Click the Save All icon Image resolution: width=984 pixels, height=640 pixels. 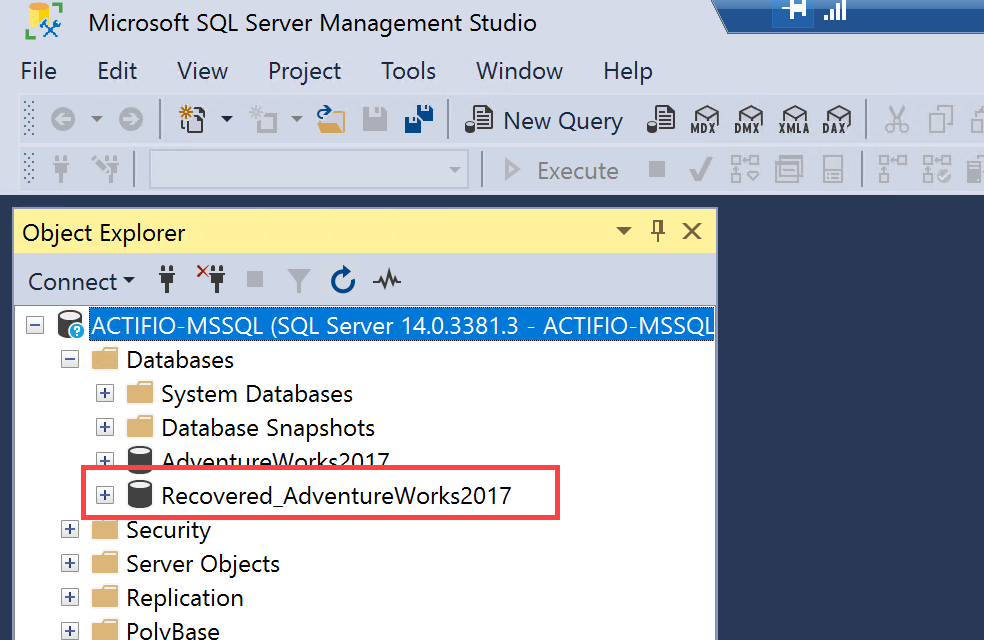[419, 119]
